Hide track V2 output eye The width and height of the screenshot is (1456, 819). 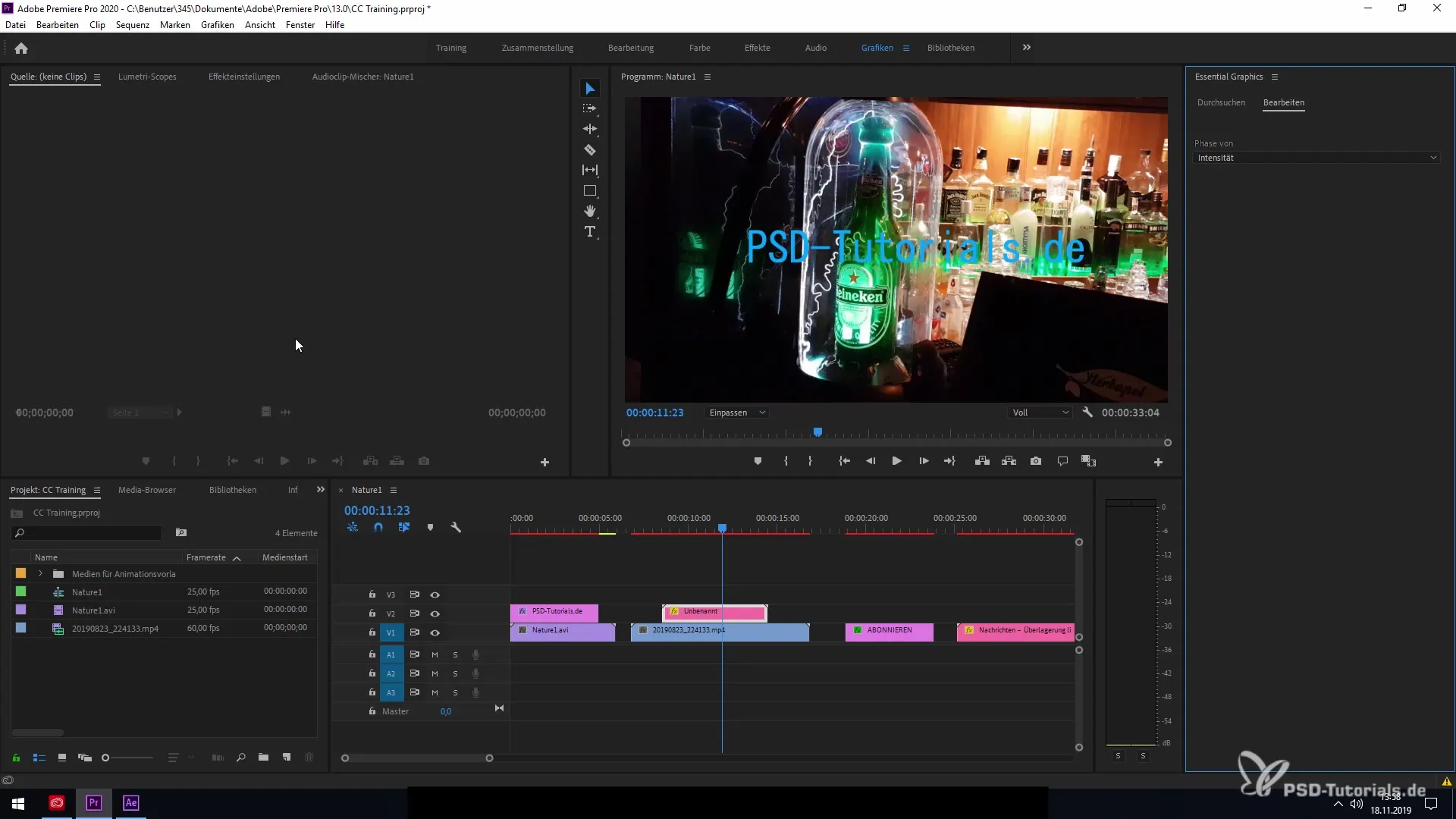tap(435, 613)
